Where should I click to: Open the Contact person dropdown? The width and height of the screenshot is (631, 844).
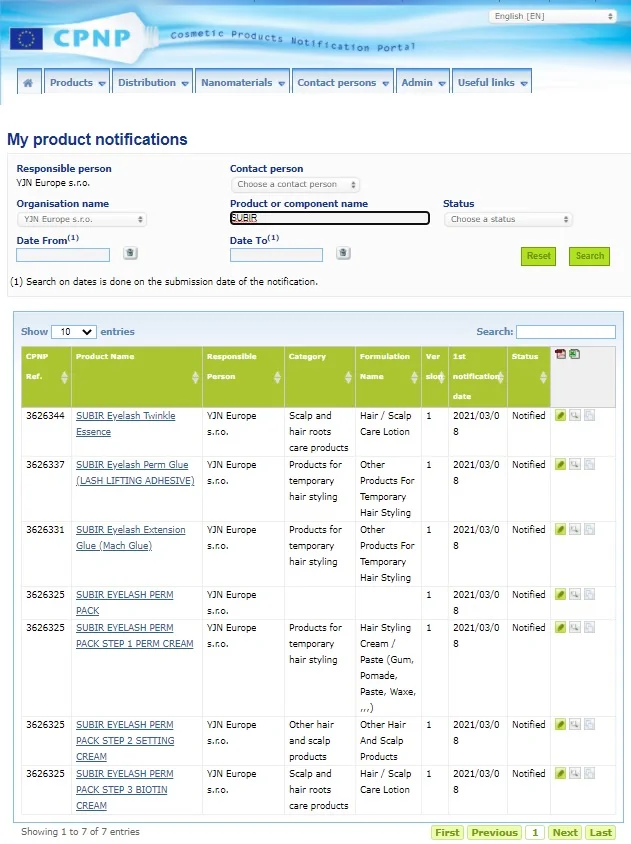[295, 185]
